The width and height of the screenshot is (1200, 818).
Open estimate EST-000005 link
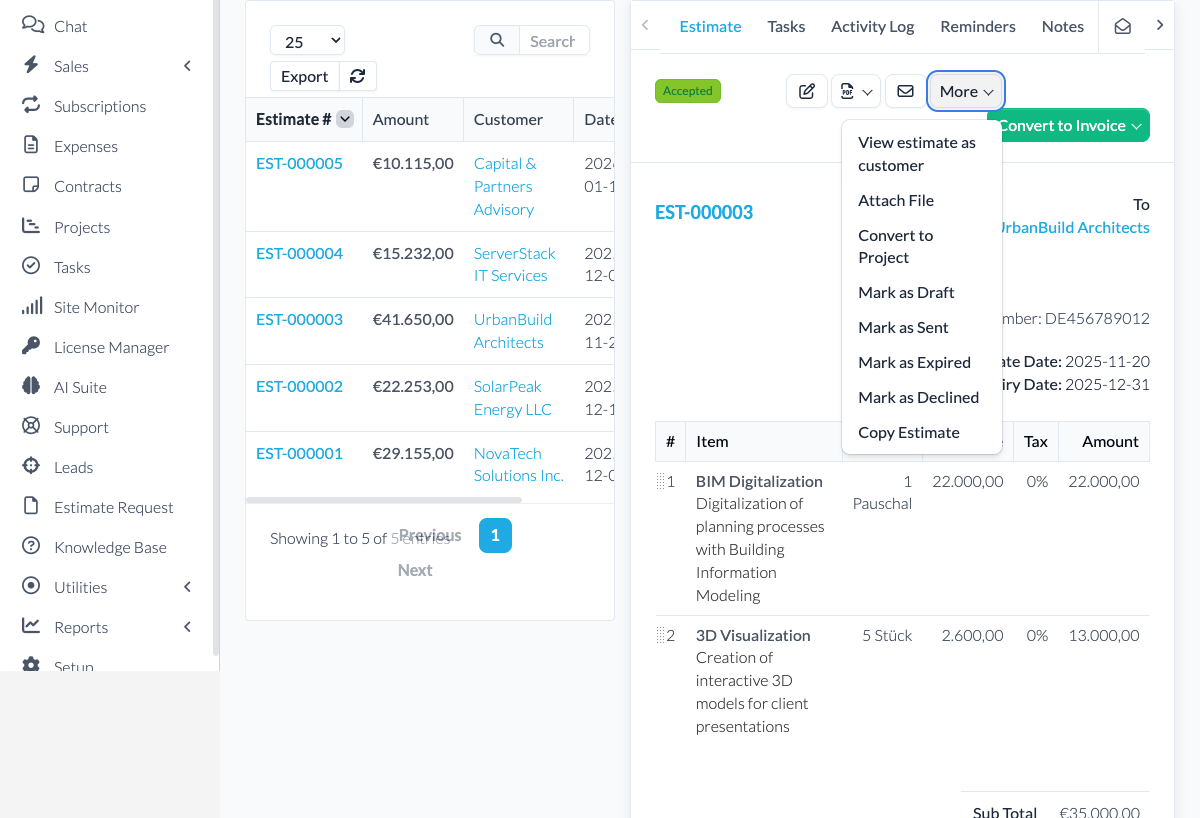[299, 164]
